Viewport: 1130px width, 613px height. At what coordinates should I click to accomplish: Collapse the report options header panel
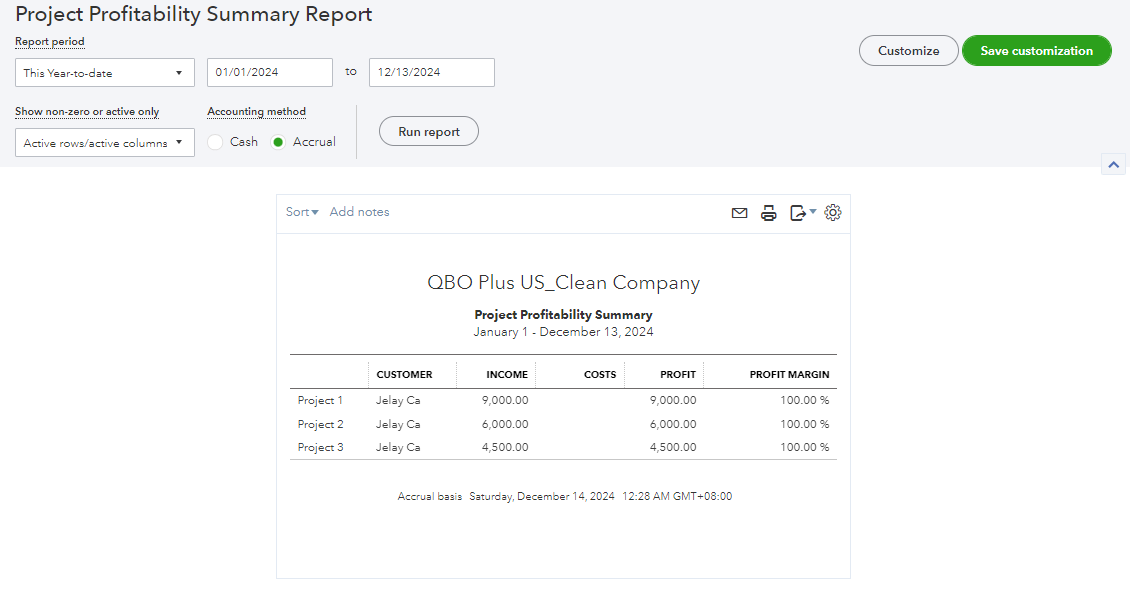point(1113,164)
